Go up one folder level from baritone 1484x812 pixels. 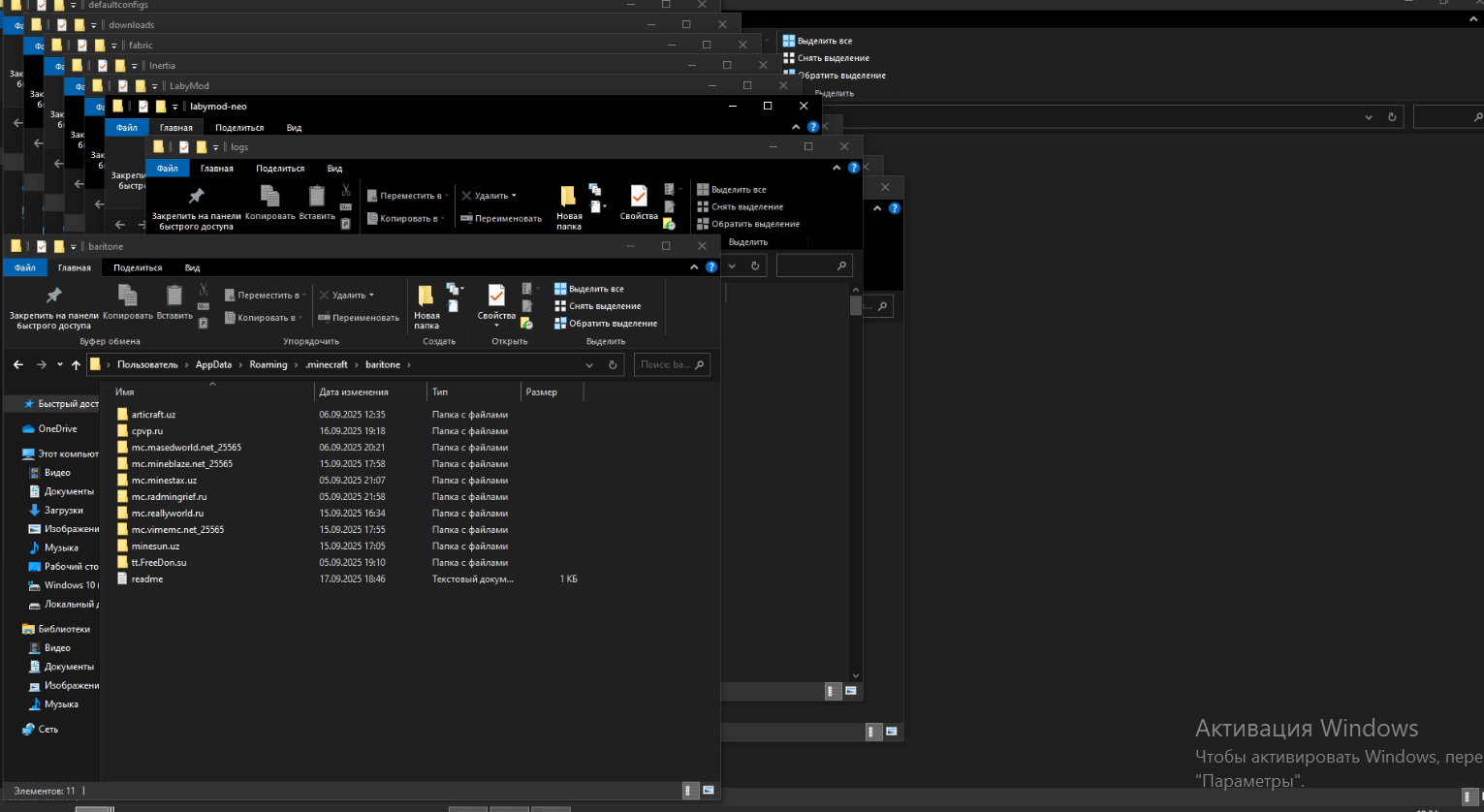point(77,365)
